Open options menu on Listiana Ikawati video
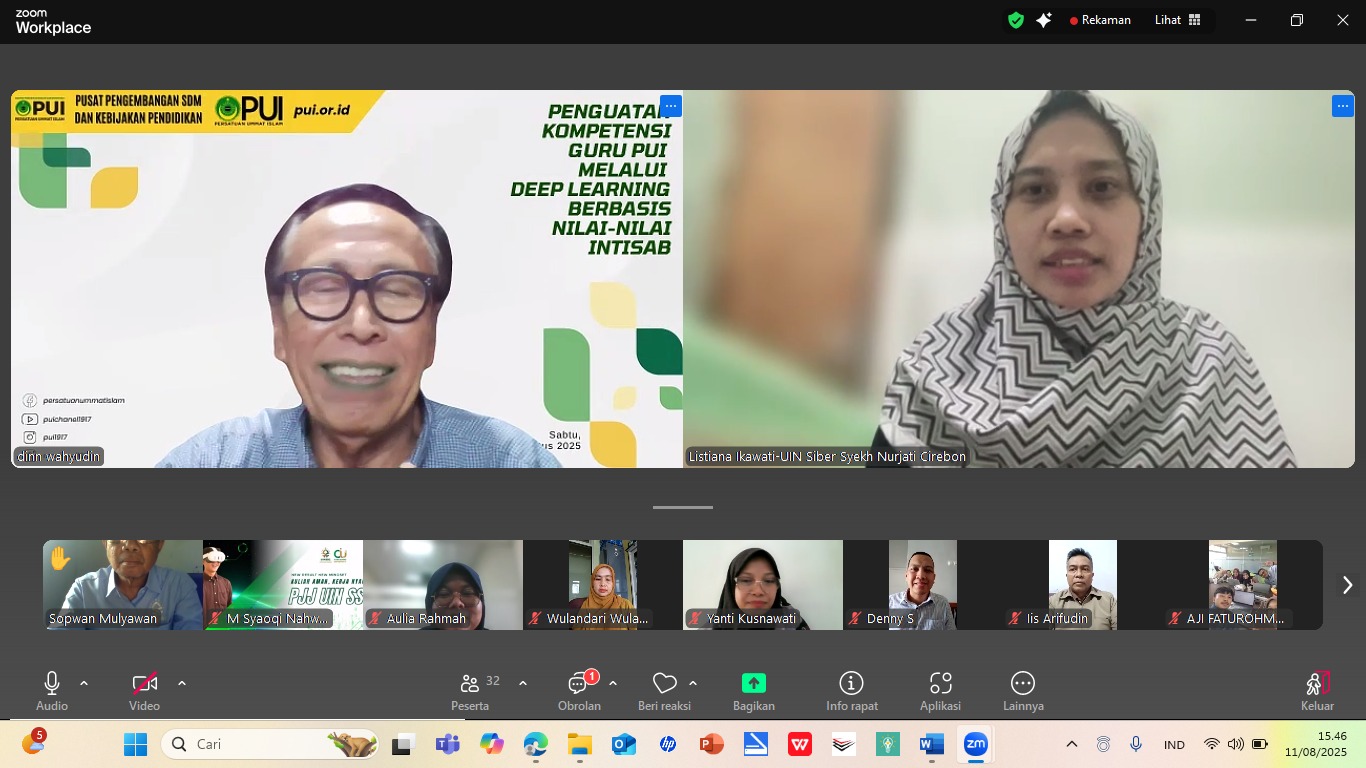The image size is (1366, 768). 1342,106
